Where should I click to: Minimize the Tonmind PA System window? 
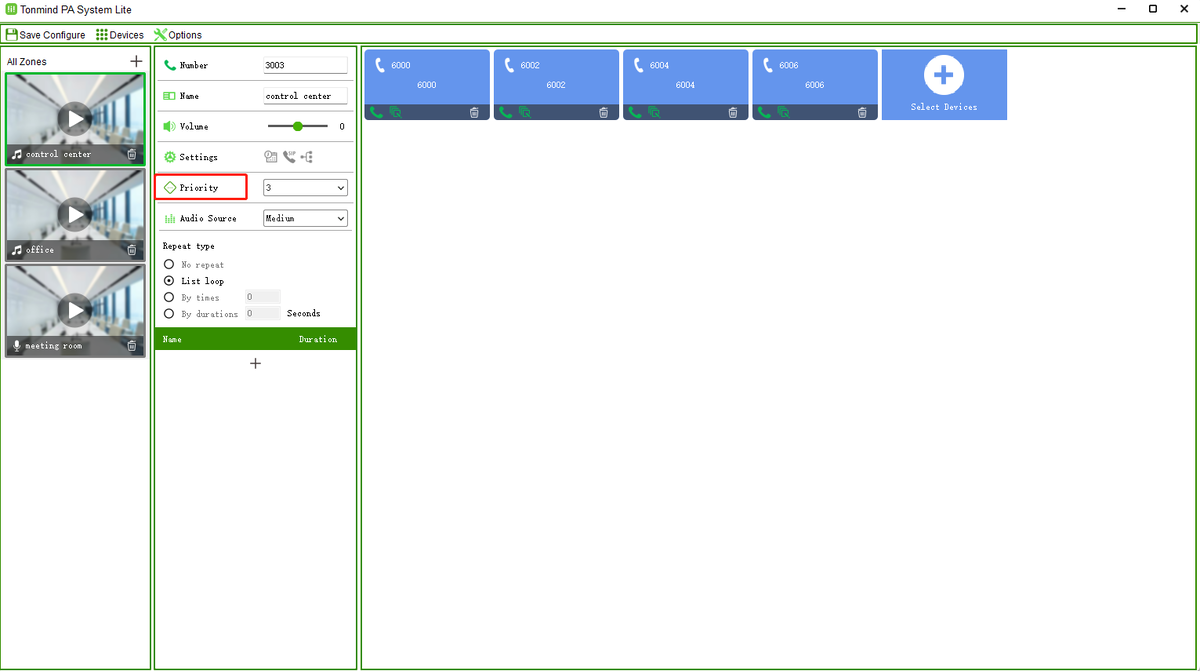tap(1120, 9)
